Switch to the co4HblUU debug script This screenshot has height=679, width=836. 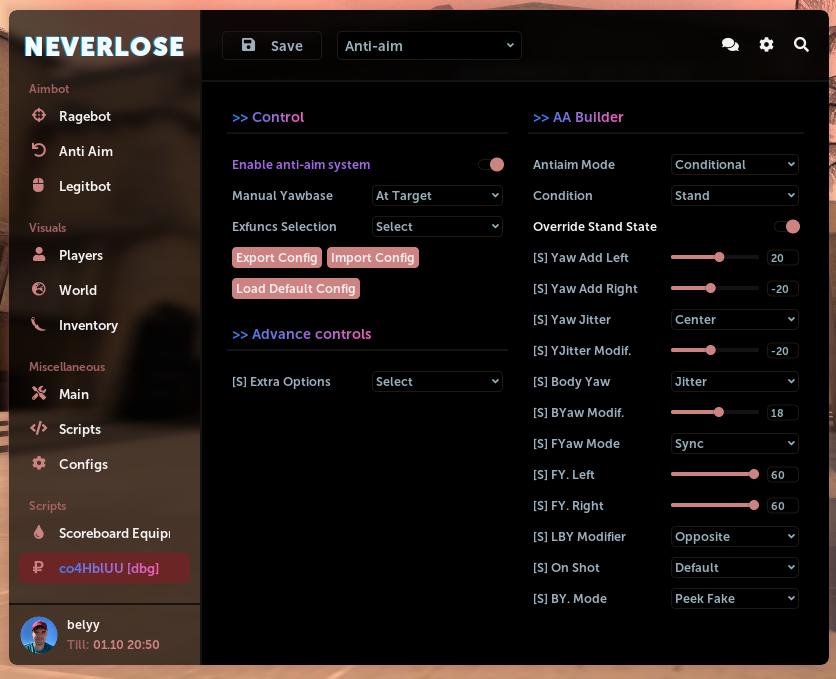pos(109,568)
